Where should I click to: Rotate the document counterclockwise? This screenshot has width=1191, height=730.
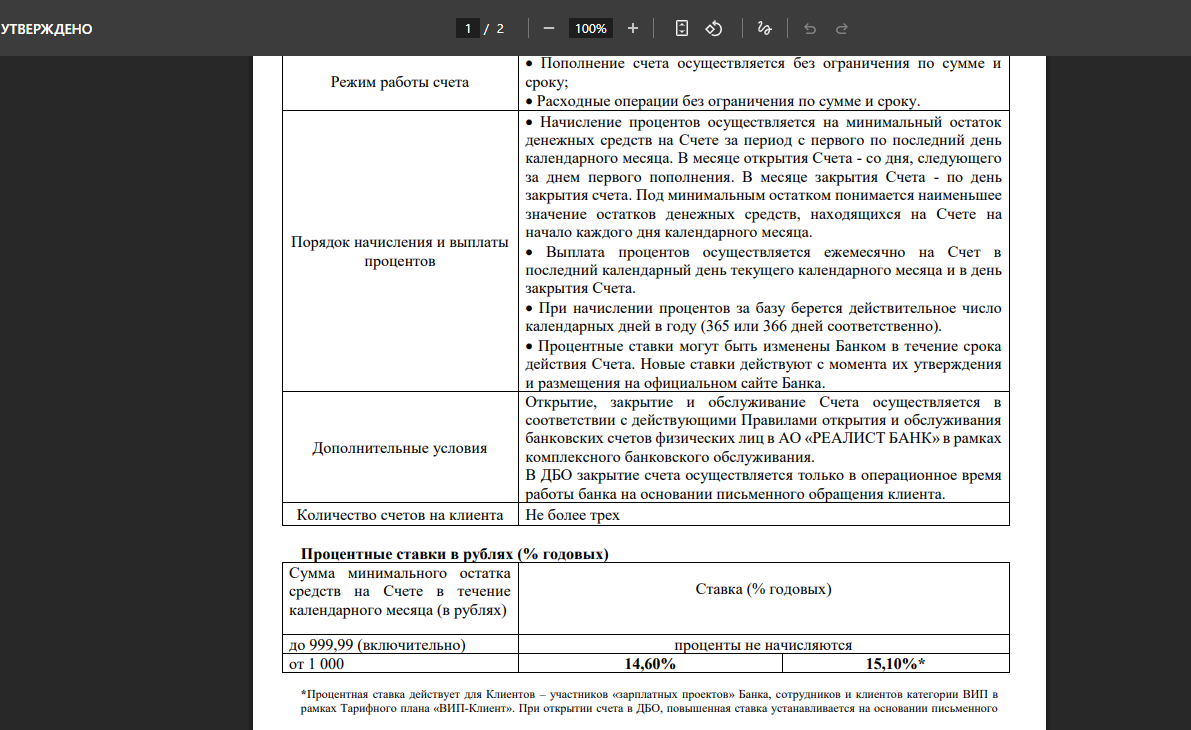[x=714, y=29]
